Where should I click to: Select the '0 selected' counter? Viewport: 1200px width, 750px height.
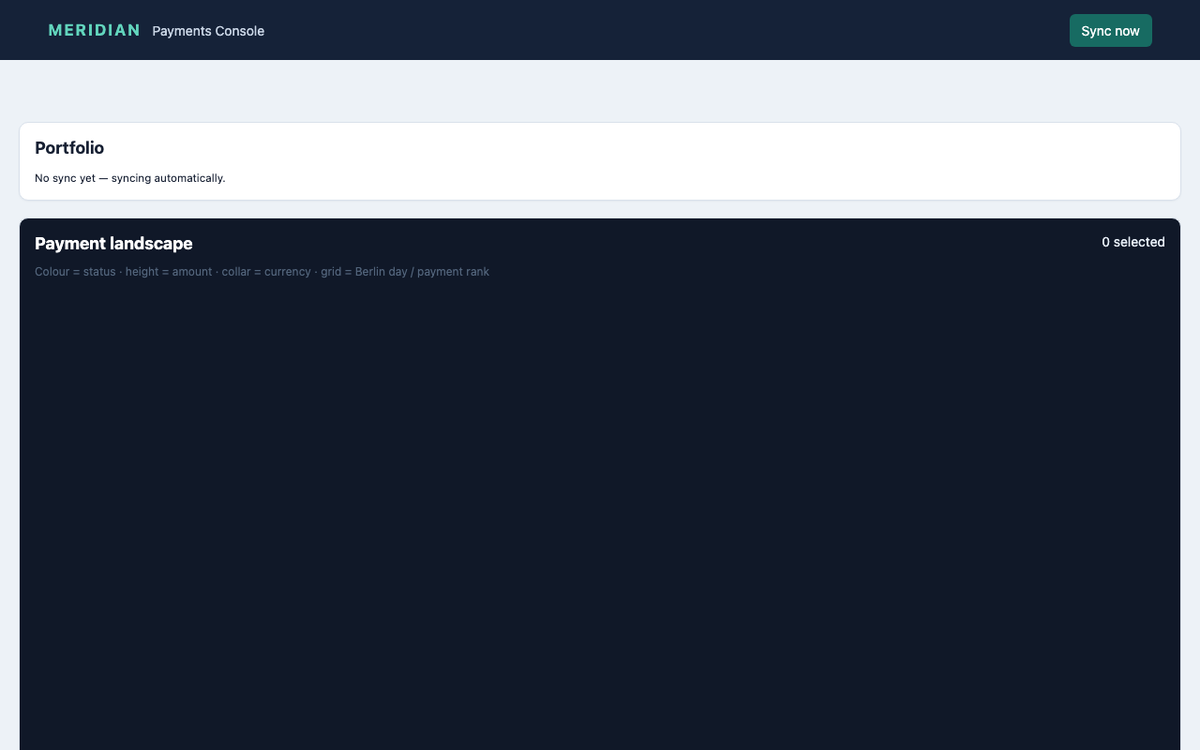(x=1133, y=242)
